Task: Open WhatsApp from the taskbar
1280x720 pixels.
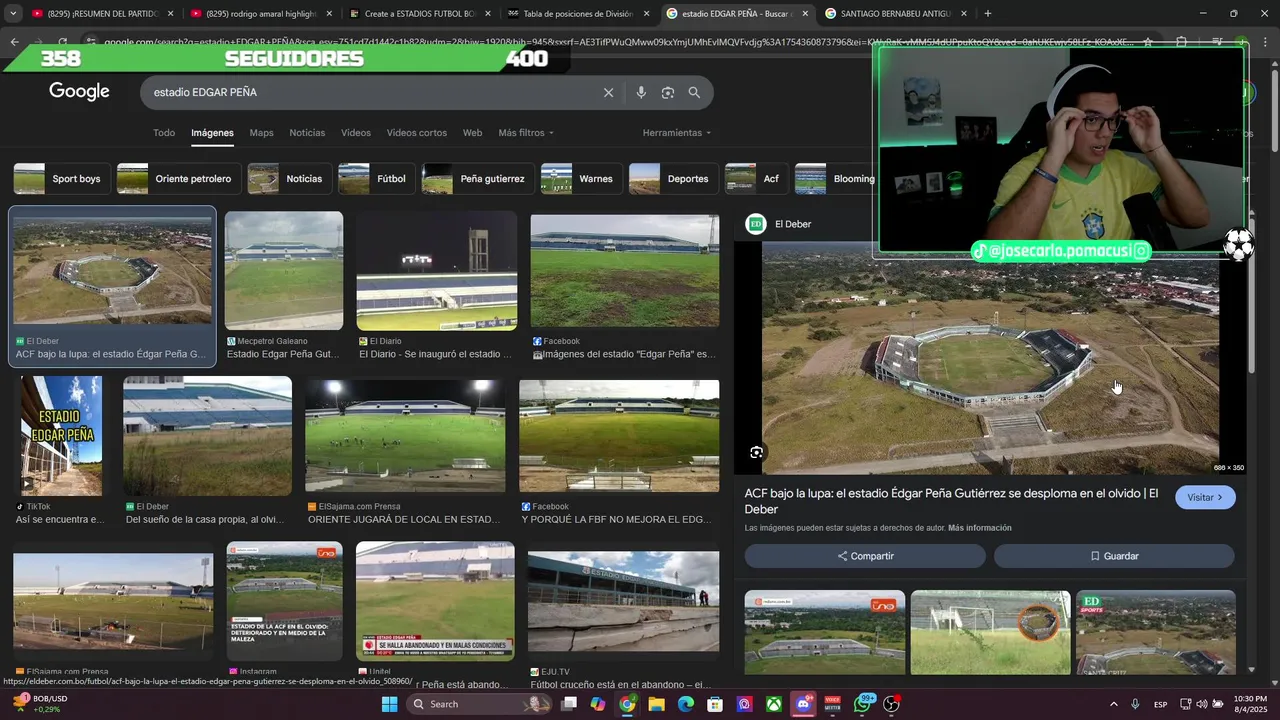Action: pyautogui.click(x=862, y=704)
